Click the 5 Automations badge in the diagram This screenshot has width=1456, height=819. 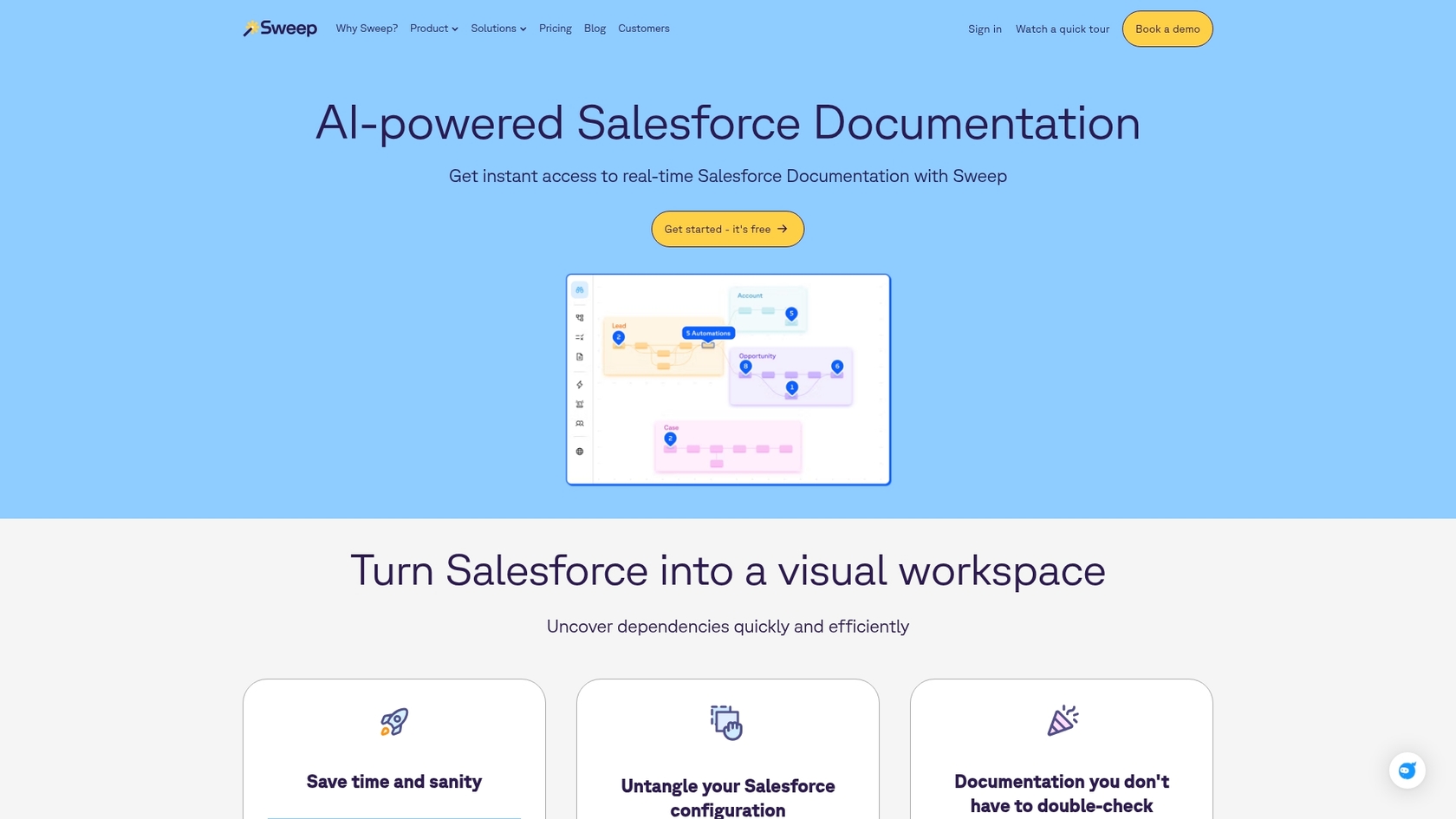click(x=707, y=333)
